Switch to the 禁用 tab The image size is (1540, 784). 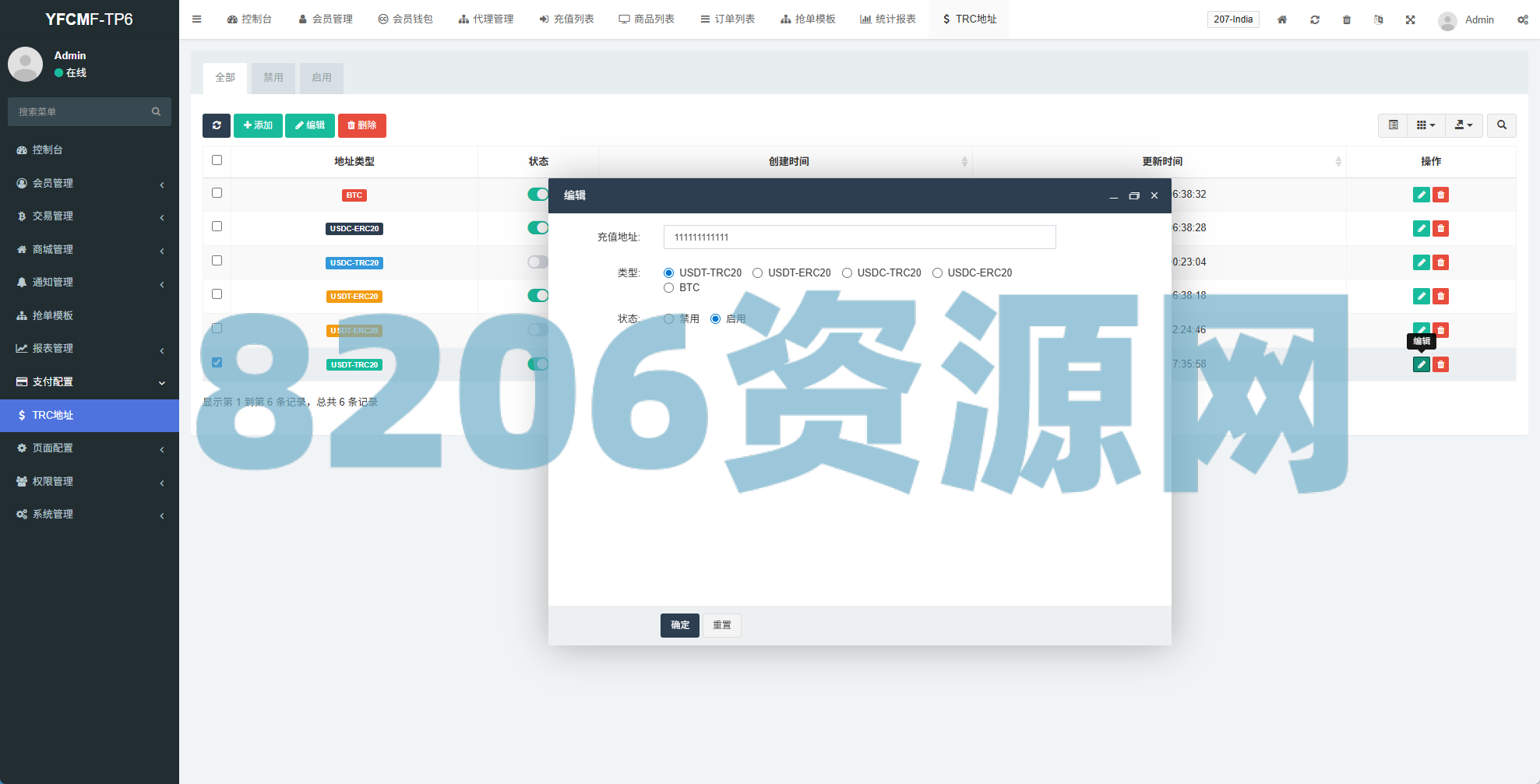click(x=273, y=78)
